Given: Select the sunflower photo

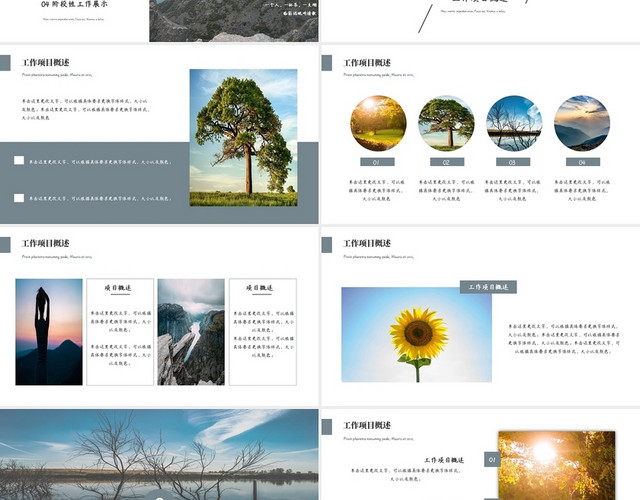Looking at the screenshot, I should (416, 335).
